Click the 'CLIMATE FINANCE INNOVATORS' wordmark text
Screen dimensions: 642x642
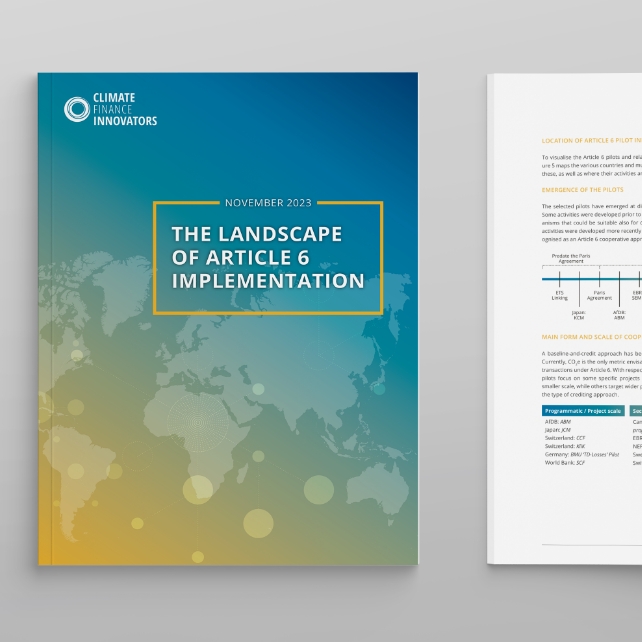(125, 109)
